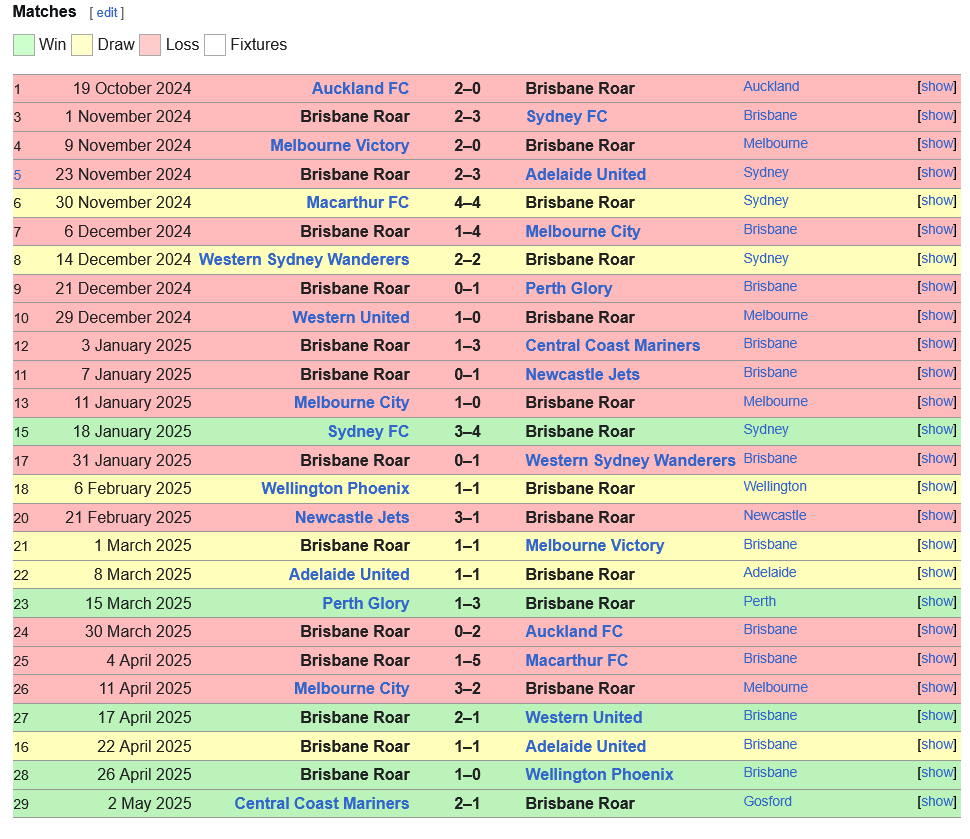The image size is (970, 839).
Task: Expand the 15 March 2025 match details
Action: pyautogui.click(x=937, y=601)
